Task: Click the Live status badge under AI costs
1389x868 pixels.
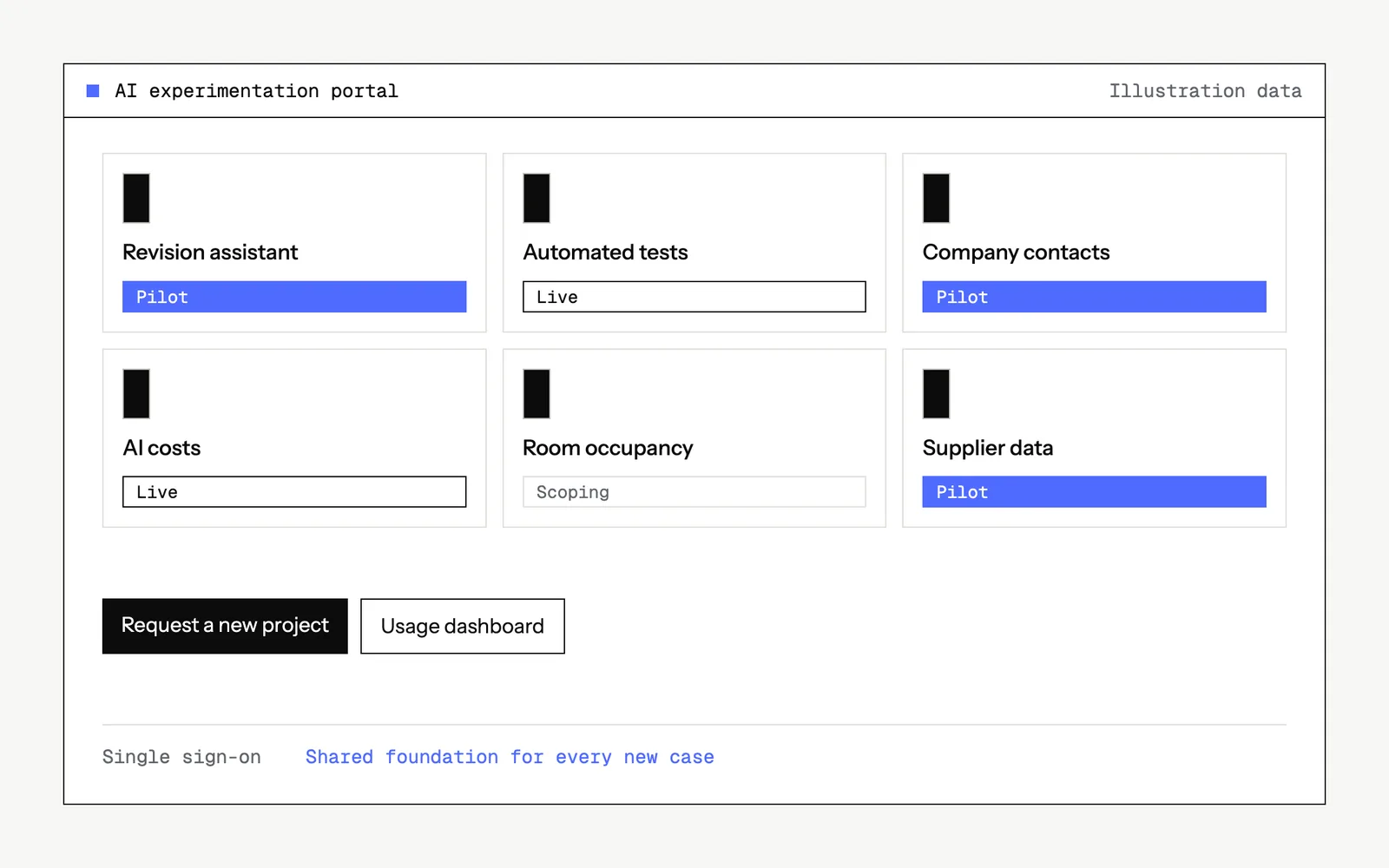Action: tap(294, 492)
